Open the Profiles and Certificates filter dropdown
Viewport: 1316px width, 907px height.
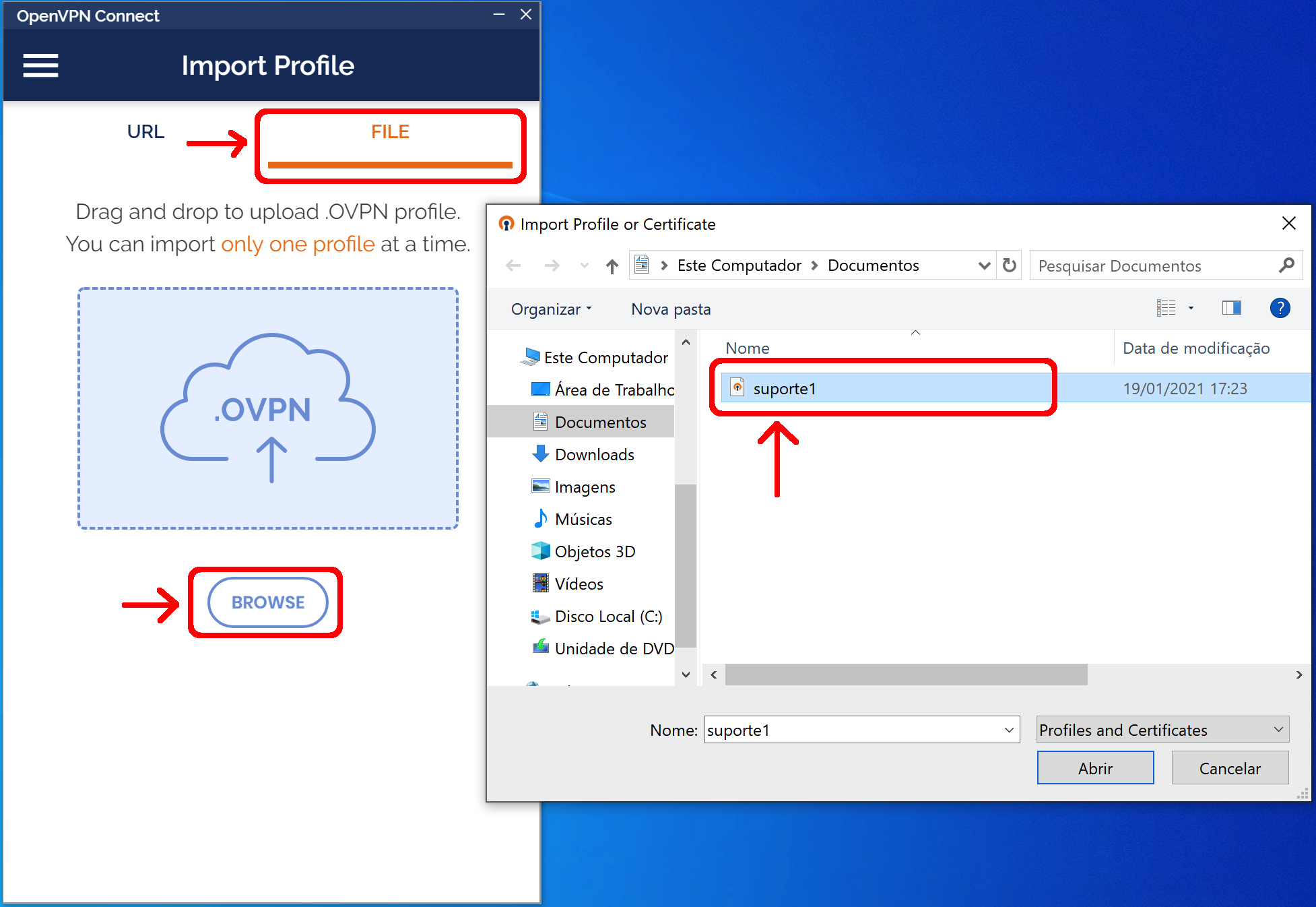click(x=1162, y=730)
